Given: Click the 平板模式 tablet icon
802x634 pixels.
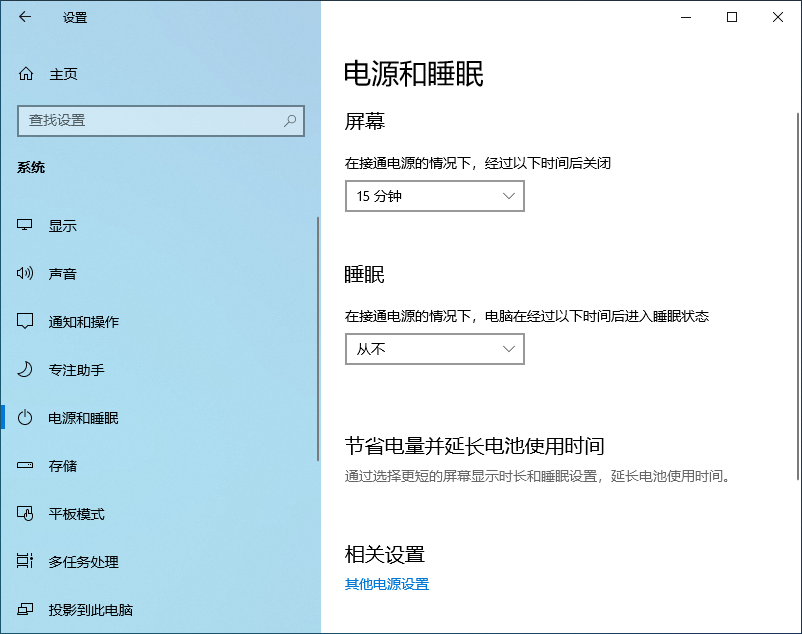Looking at the screenshot, I should [26, 514].
